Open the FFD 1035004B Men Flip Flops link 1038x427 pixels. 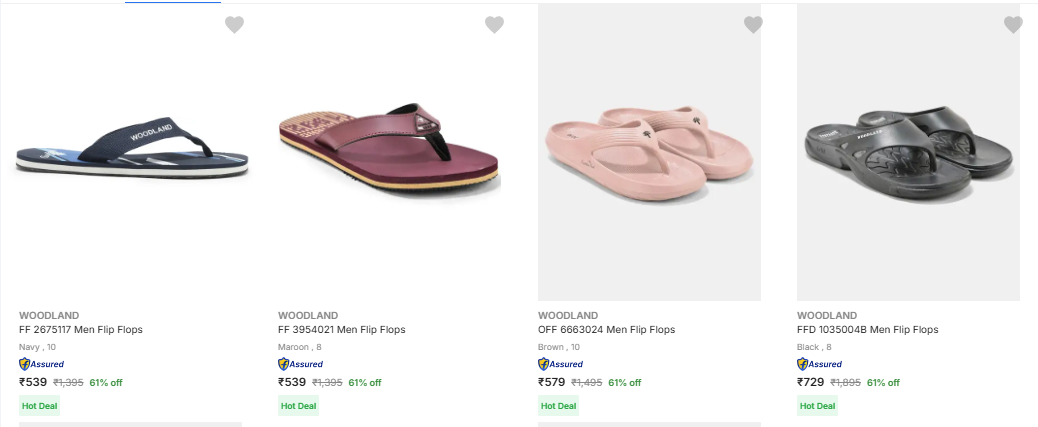tap(867, 330)
